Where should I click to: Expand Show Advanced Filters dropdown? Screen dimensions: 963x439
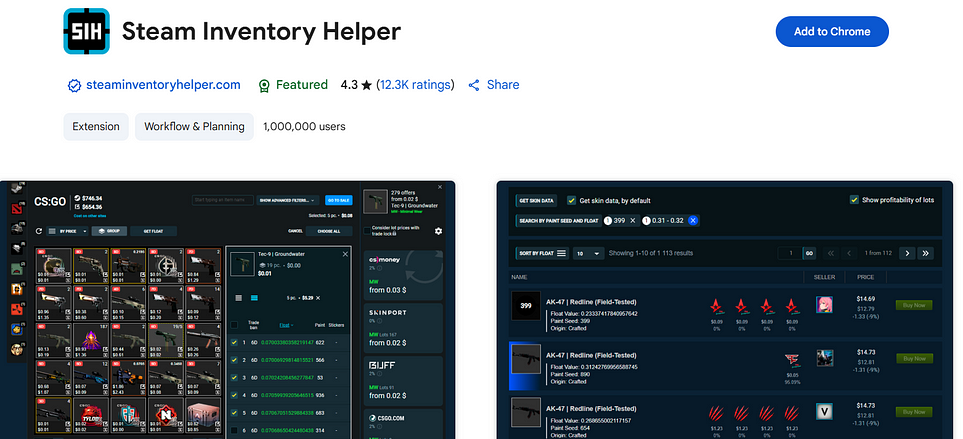[288, 200]
